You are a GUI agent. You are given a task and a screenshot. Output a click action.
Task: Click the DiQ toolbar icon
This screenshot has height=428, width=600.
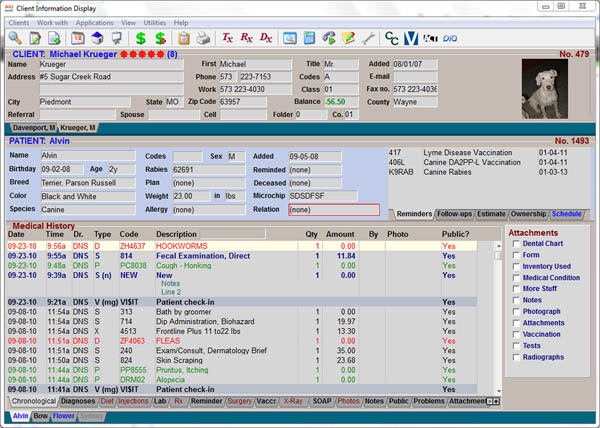450,38
